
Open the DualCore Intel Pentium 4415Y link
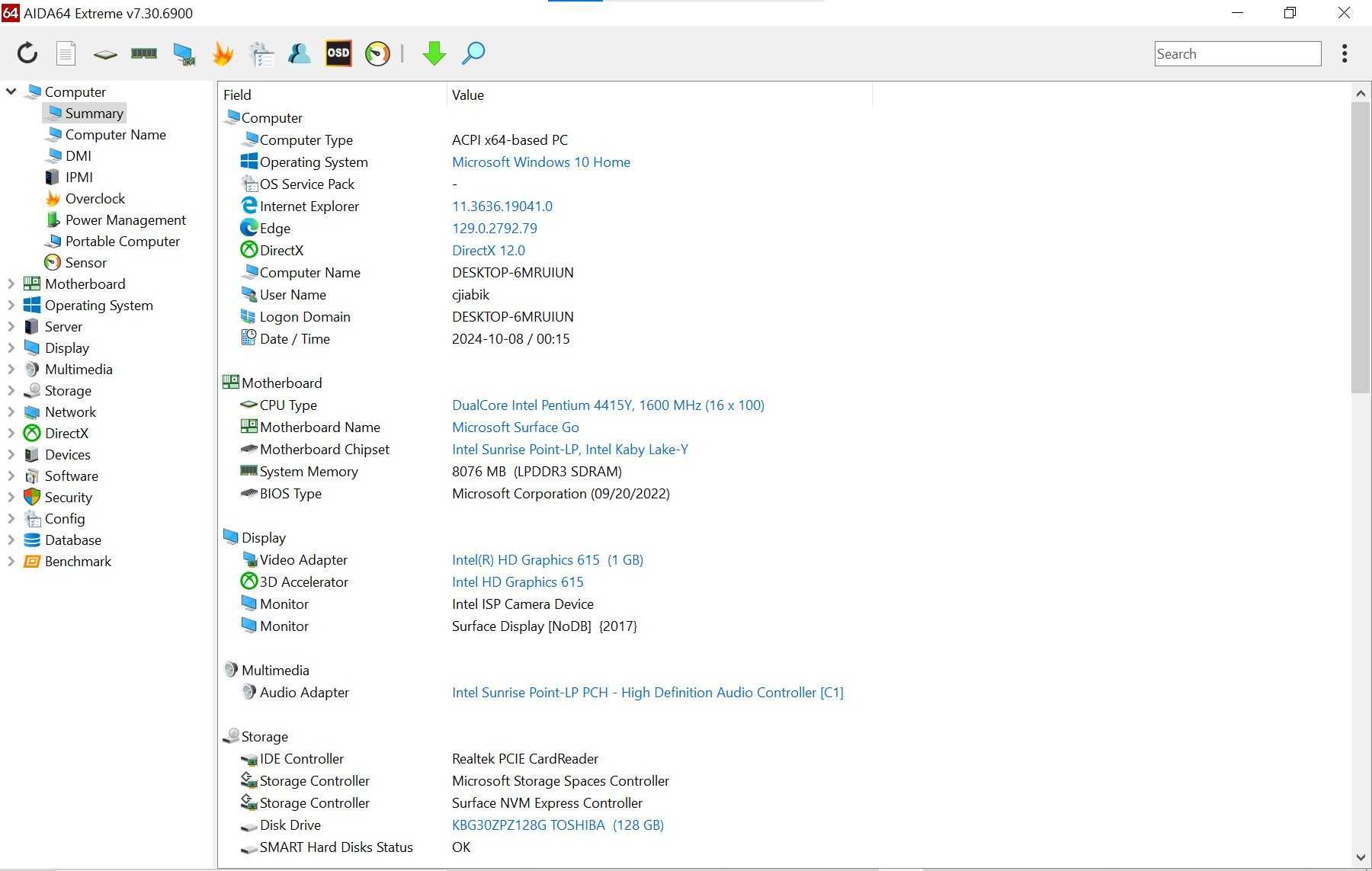point(608,405)
